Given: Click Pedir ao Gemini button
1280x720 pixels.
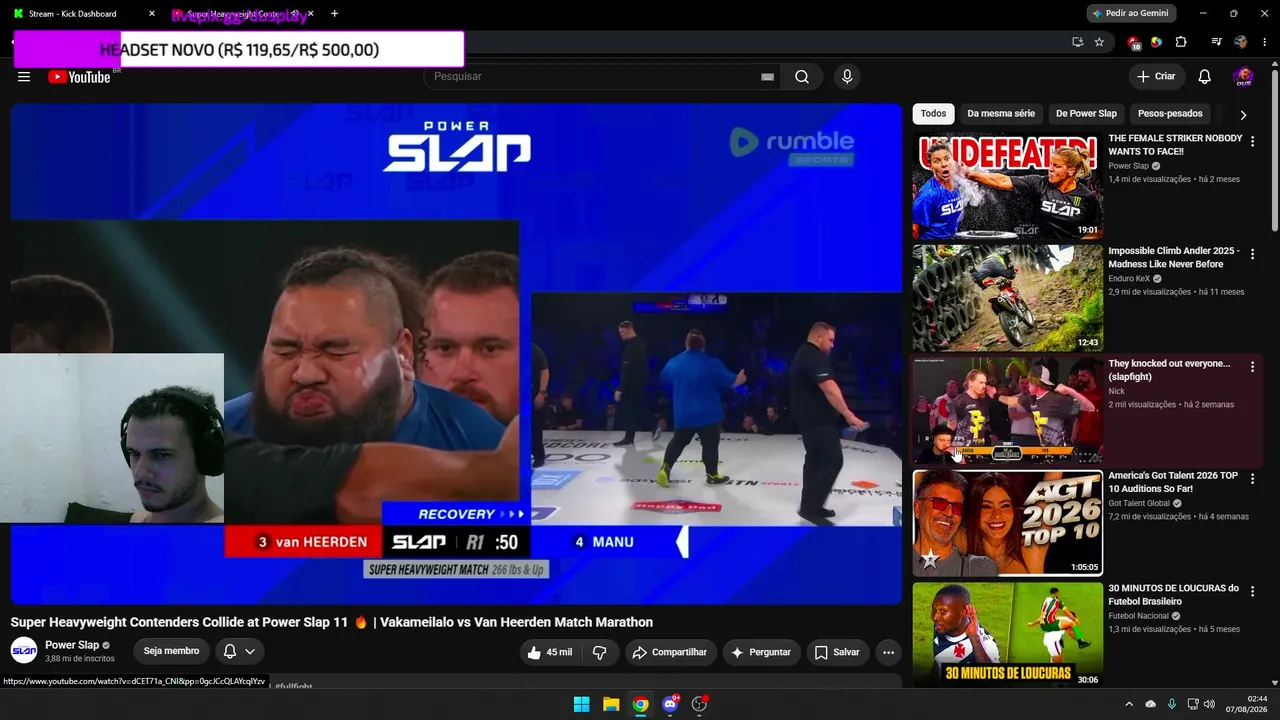Looking at the screenshot, I should [1131, 14].
